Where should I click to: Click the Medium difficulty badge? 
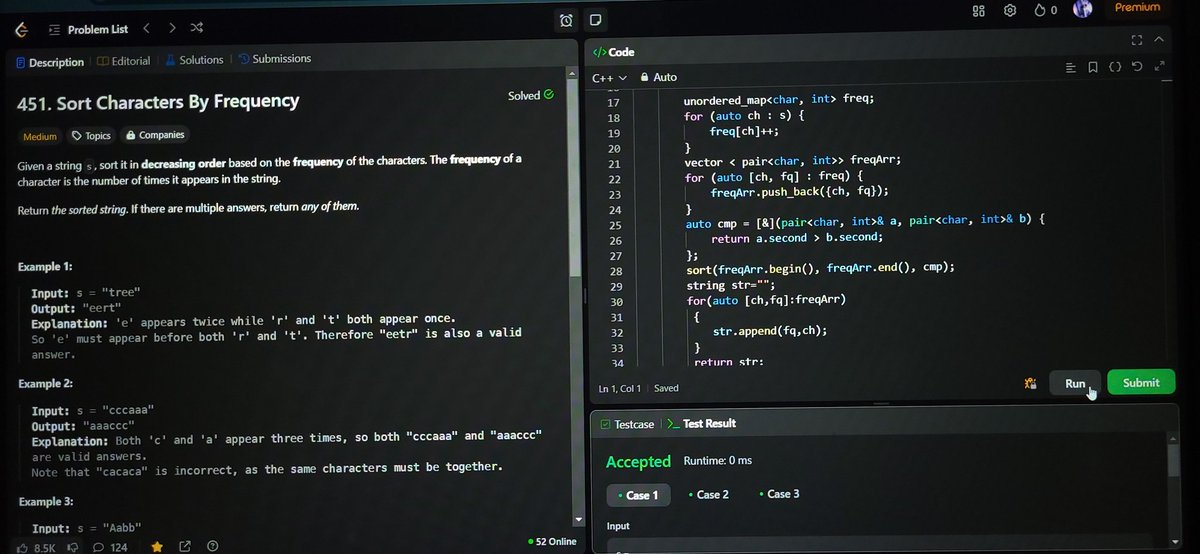coord(40,137)
